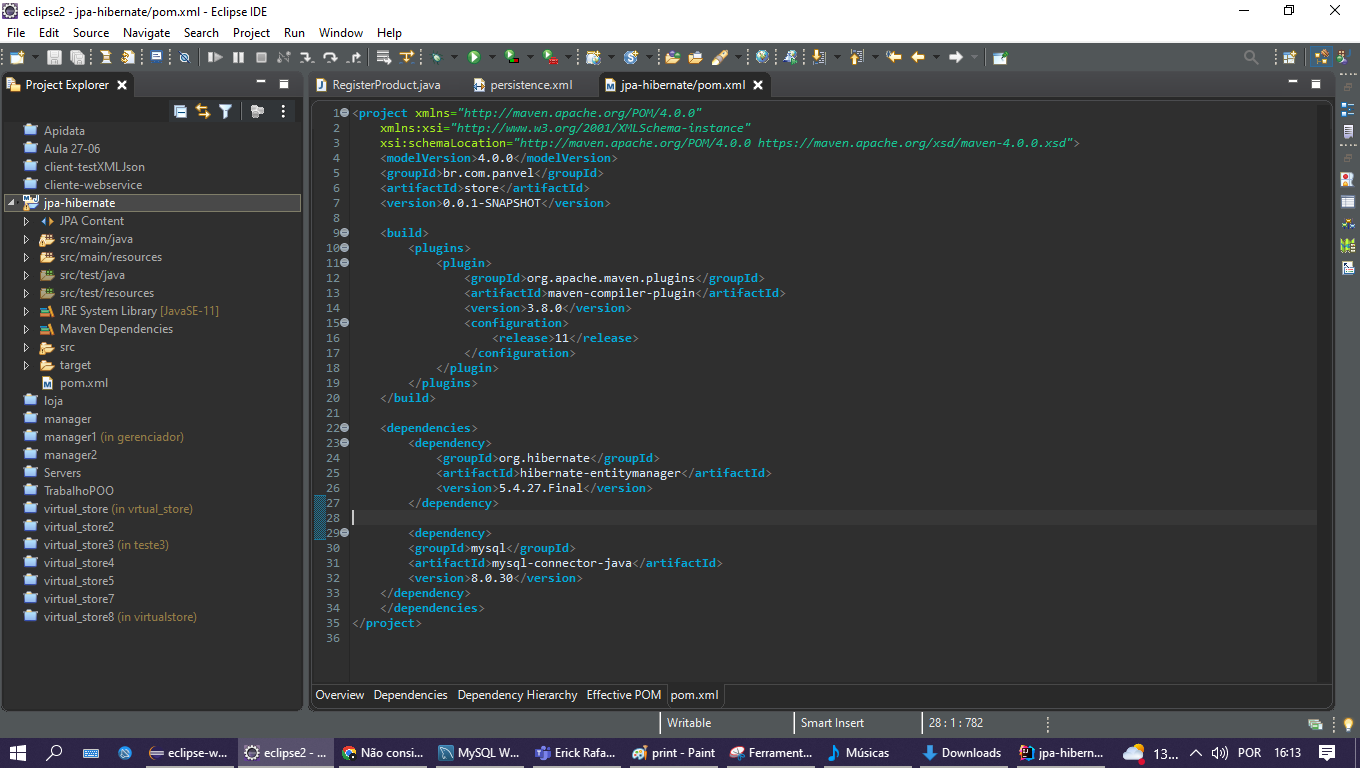The width and height of the screenshot is (1360, 768).
Task: Click the Last Edit Location icon
Action: [894, 58]
